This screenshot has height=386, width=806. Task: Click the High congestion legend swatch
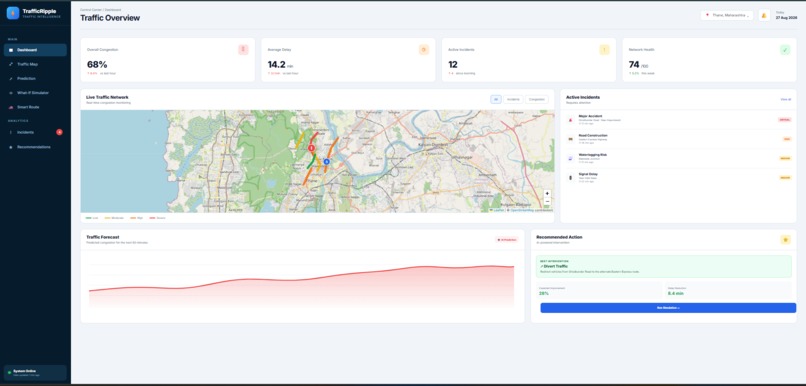coord(133,218)
